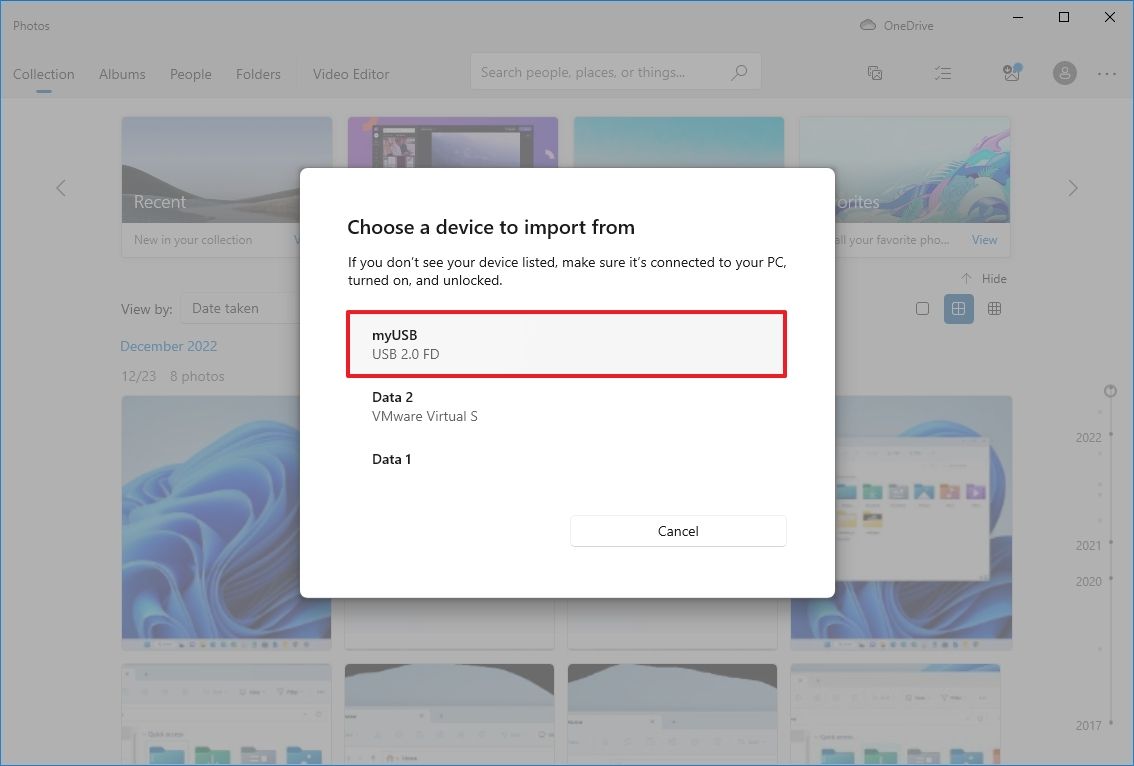Screen dimensions: 1134x766
Task: Collapse the carousel using the left chevron
Action: click(x=61, y=187)
